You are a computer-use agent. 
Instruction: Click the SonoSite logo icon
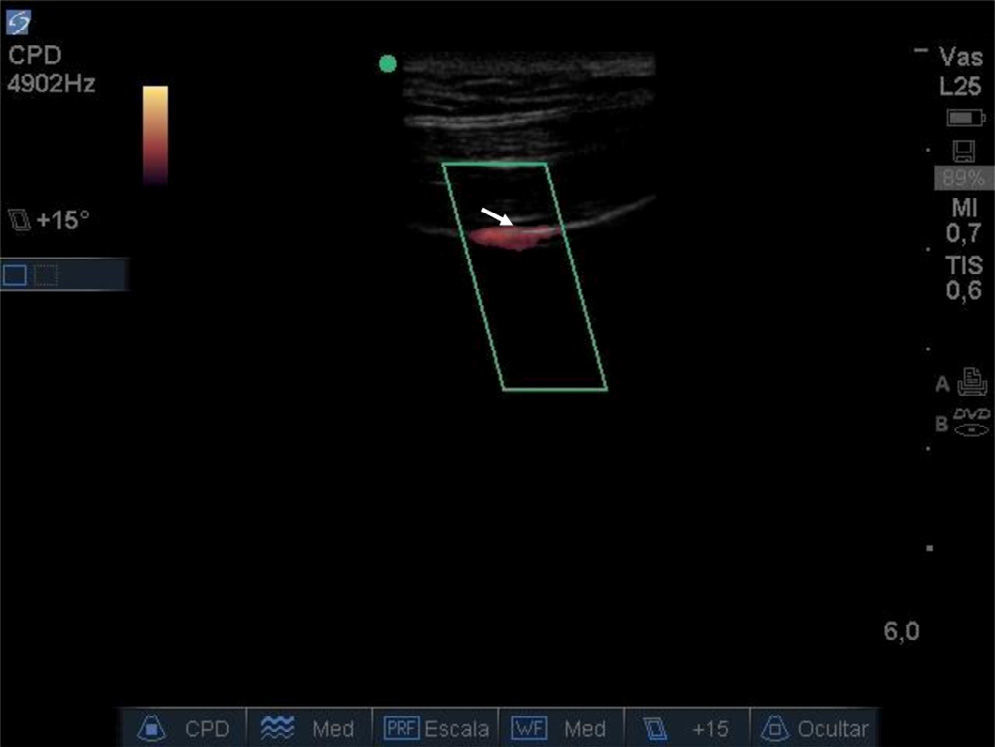pyautogui.click(x=19, y=20)
